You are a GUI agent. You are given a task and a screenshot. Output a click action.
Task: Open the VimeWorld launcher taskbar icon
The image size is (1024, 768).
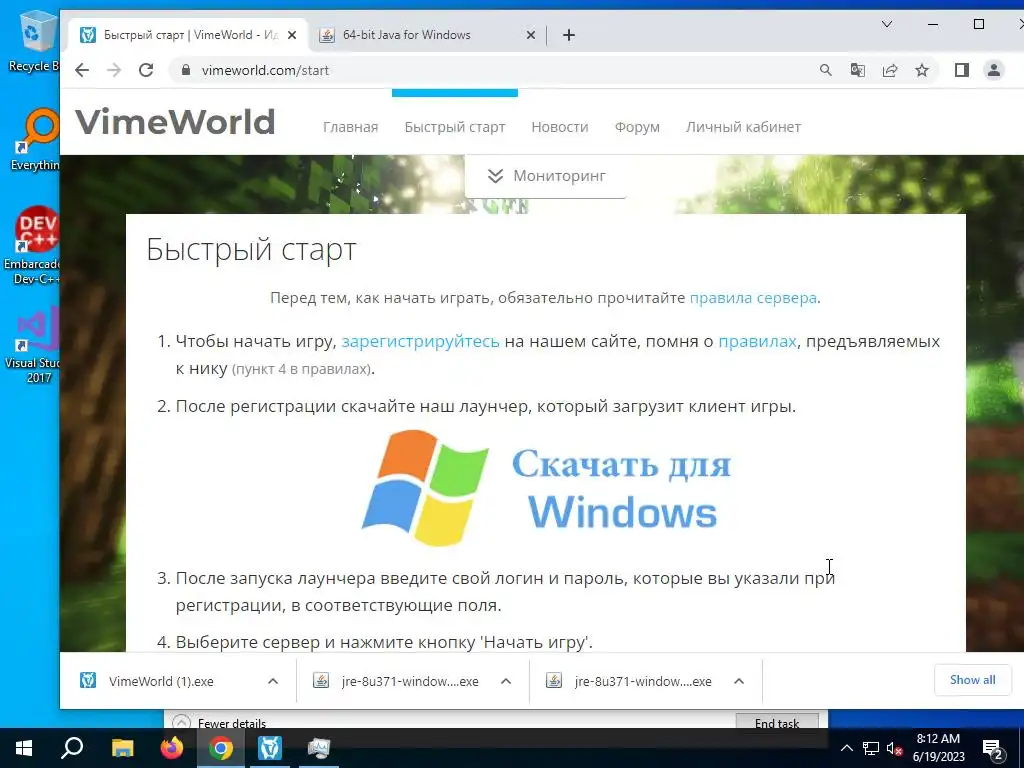click(x=270, y=748)
